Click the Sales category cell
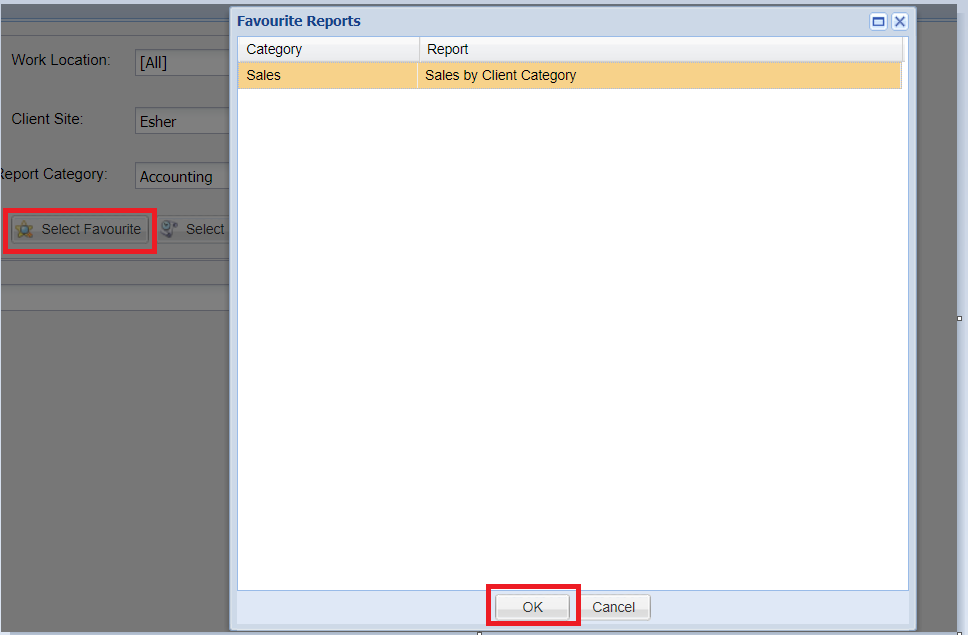 (x=328, y=75)
